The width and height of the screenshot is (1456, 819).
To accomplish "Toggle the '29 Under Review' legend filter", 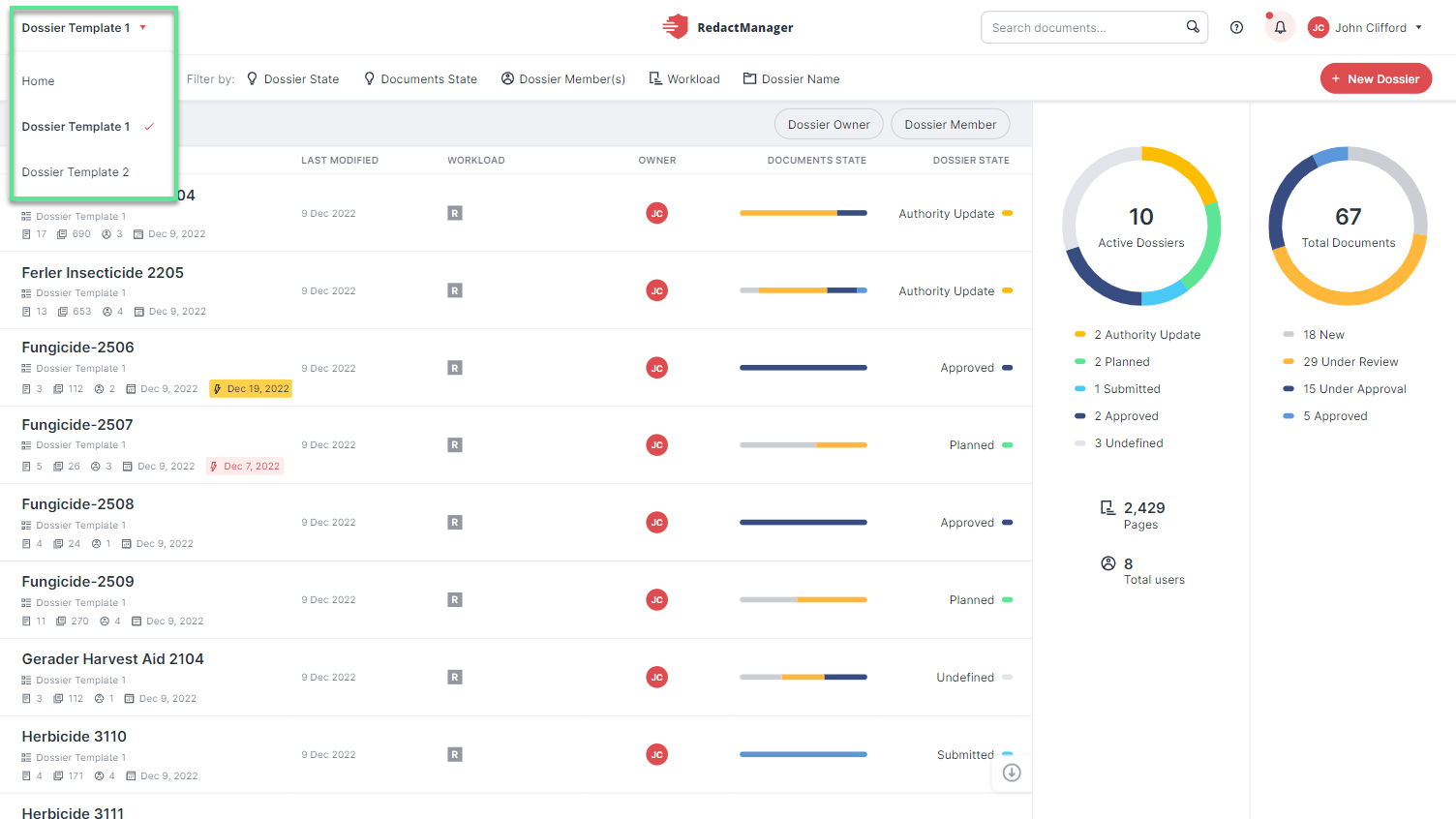I will pos(1341,362).
